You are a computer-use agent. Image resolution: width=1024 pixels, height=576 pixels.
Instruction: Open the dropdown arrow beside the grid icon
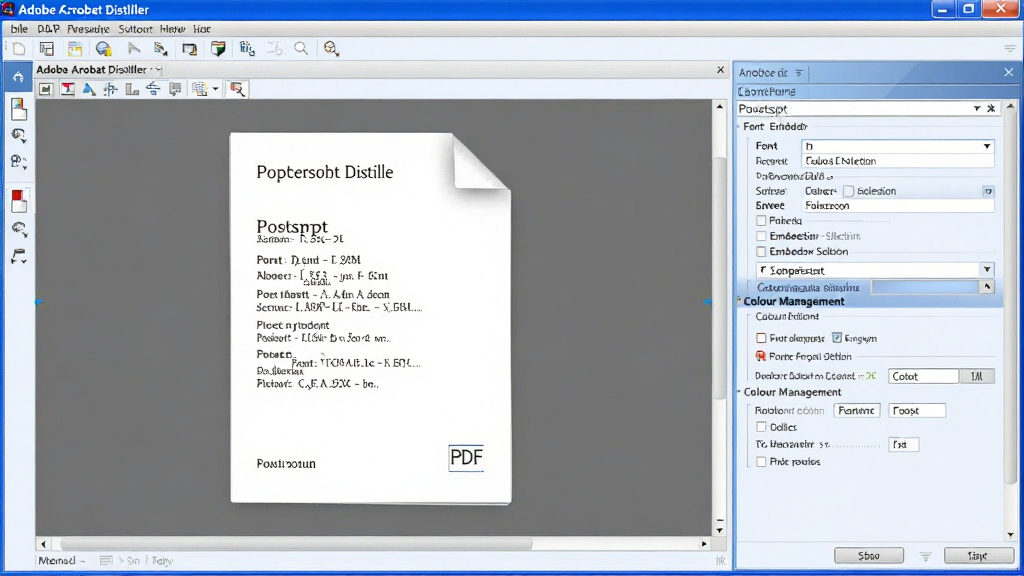(216, 89)
